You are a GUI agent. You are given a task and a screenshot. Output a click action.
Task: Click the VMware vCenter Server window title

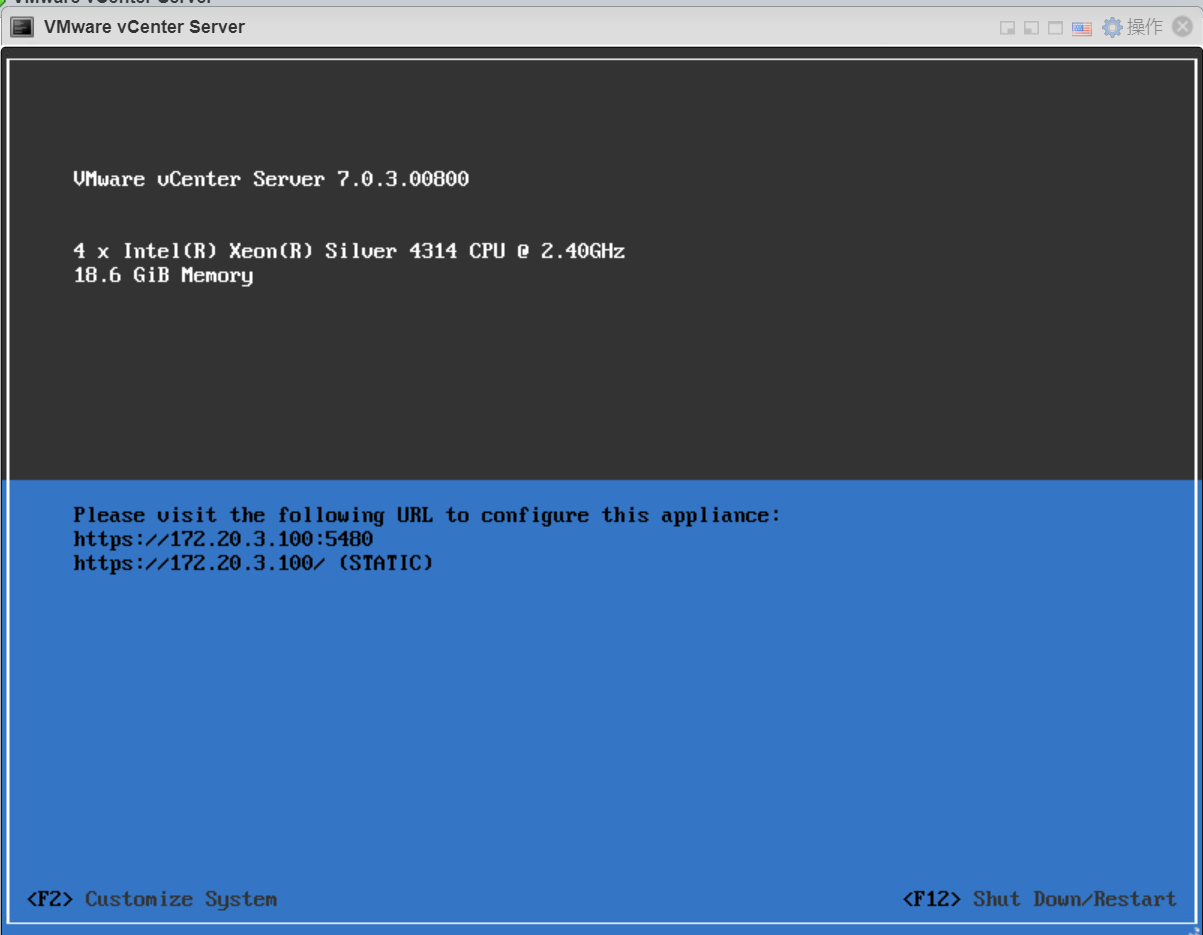pos(144,27)
